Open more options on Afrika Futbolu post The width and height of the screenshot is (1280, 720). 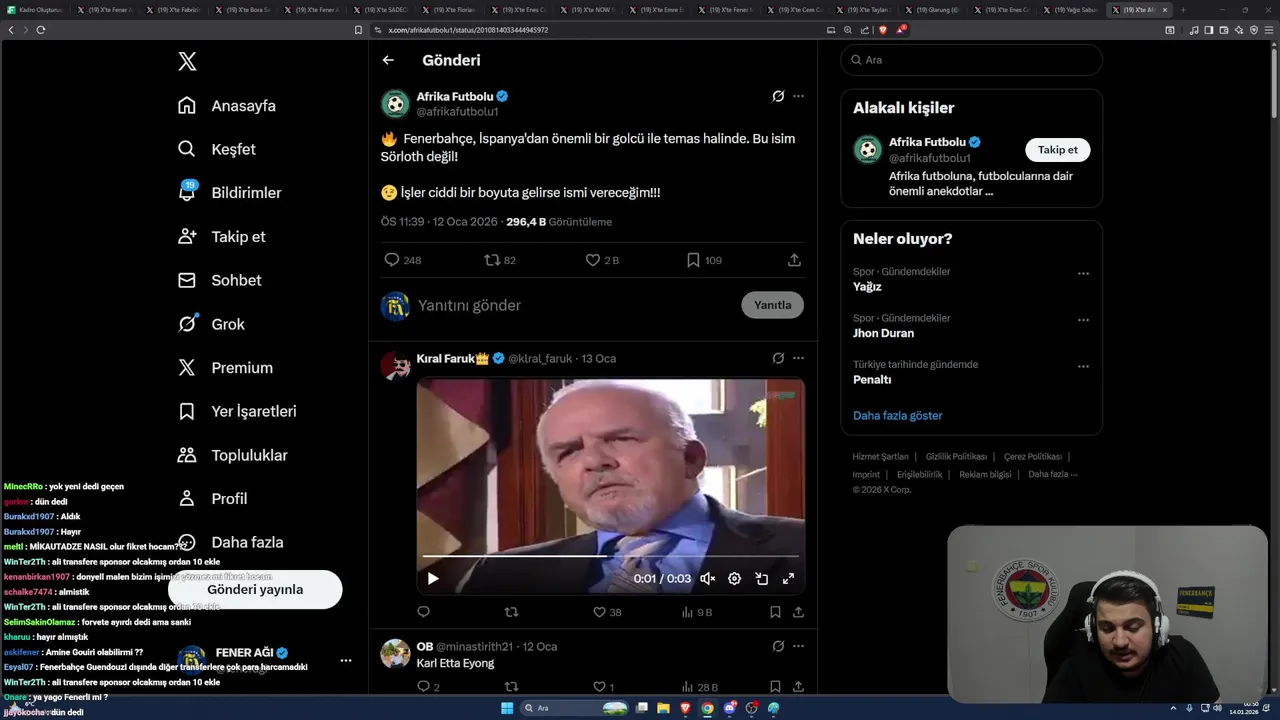pos(798,96)
